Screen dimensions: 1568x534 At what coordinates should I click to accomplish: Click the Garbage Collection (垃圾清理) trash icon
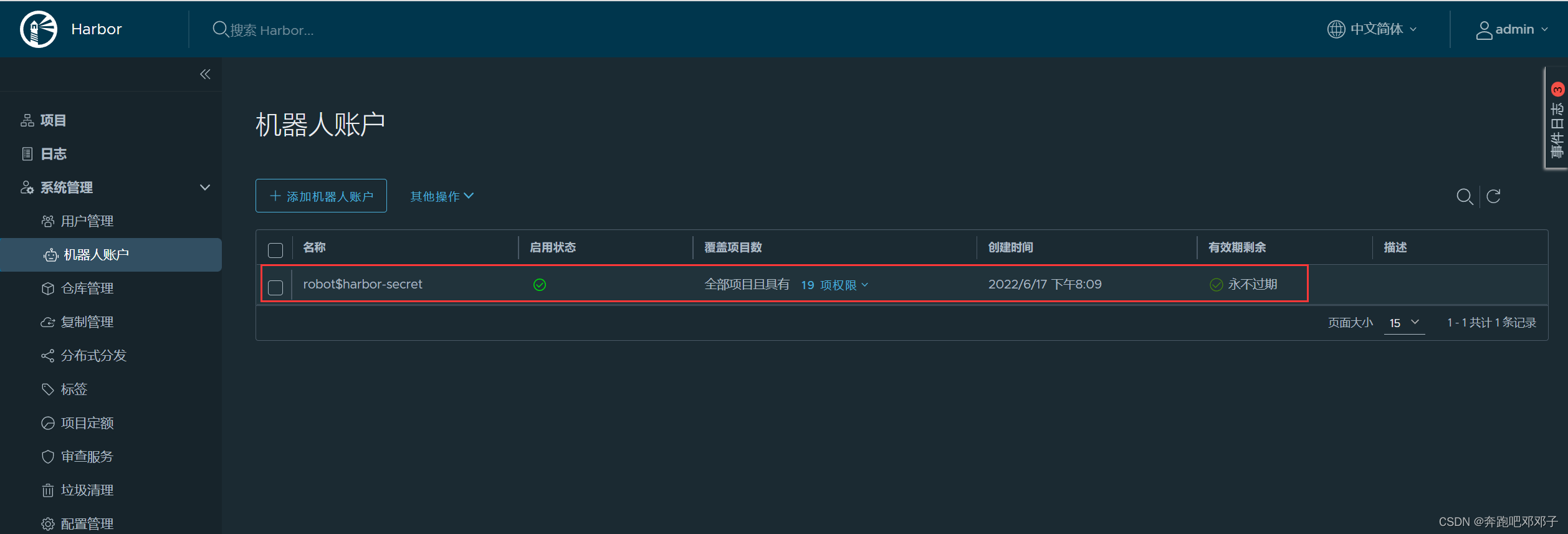(48, 490)
